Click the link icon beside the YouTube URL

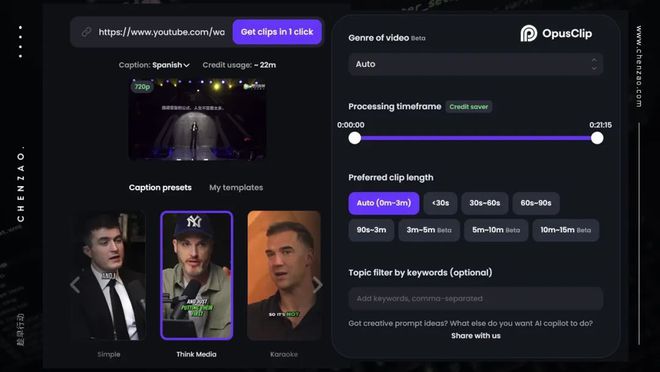coord(86,32)
